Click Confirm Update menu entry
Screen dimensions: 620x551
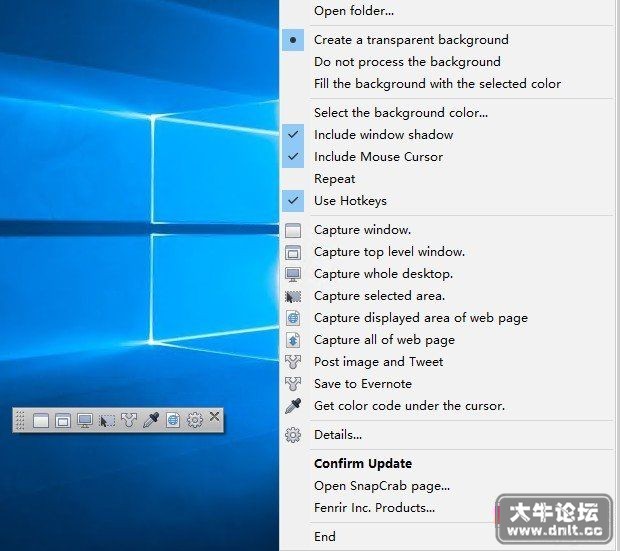pos(447,464)
